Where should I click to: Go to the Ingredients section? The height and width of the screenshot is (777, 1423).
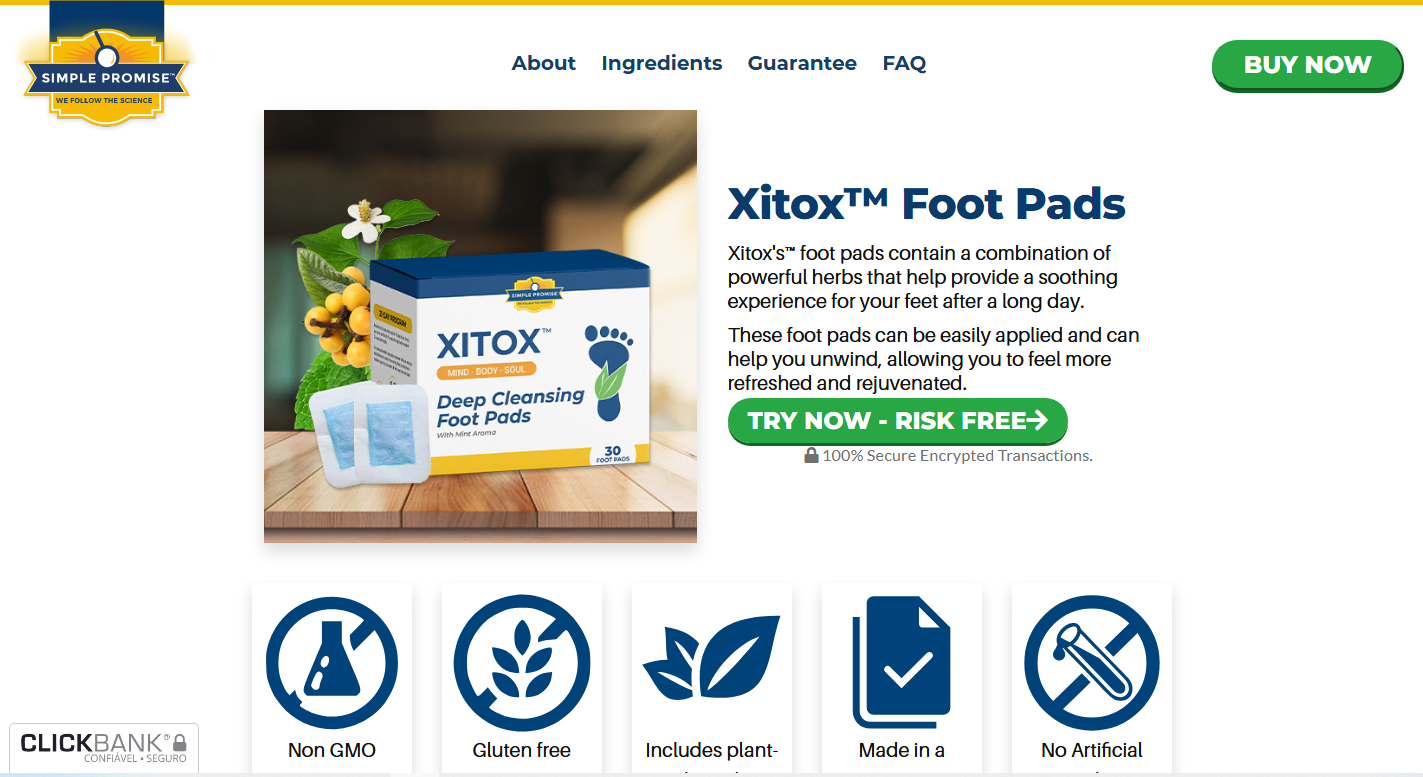662,63
